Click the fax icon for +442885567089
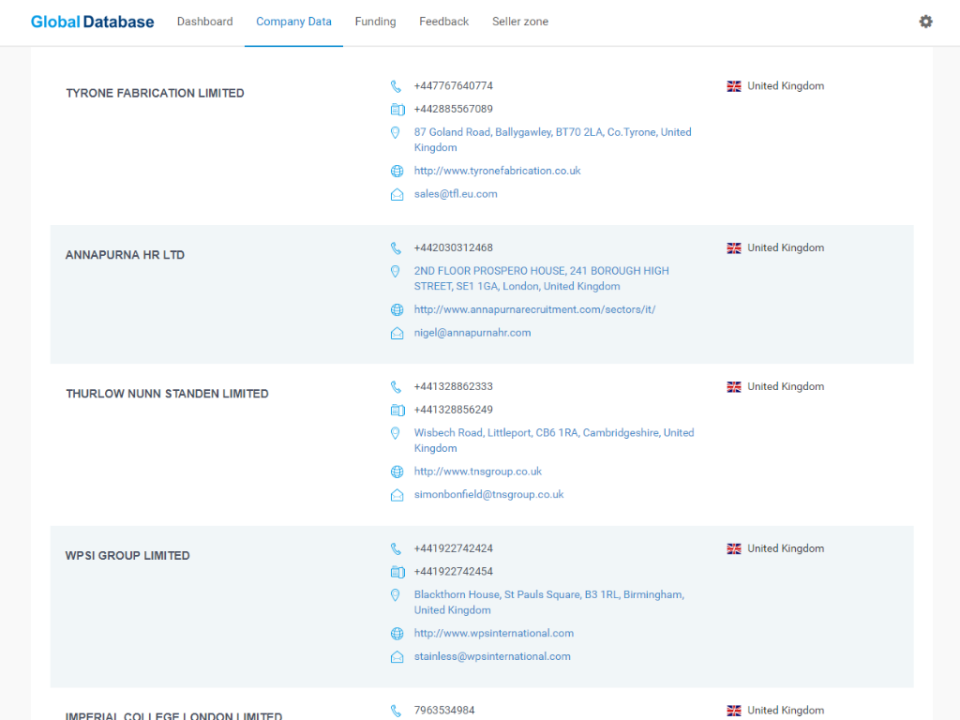Viewport: 960px width, 720px height. [396, 109]
